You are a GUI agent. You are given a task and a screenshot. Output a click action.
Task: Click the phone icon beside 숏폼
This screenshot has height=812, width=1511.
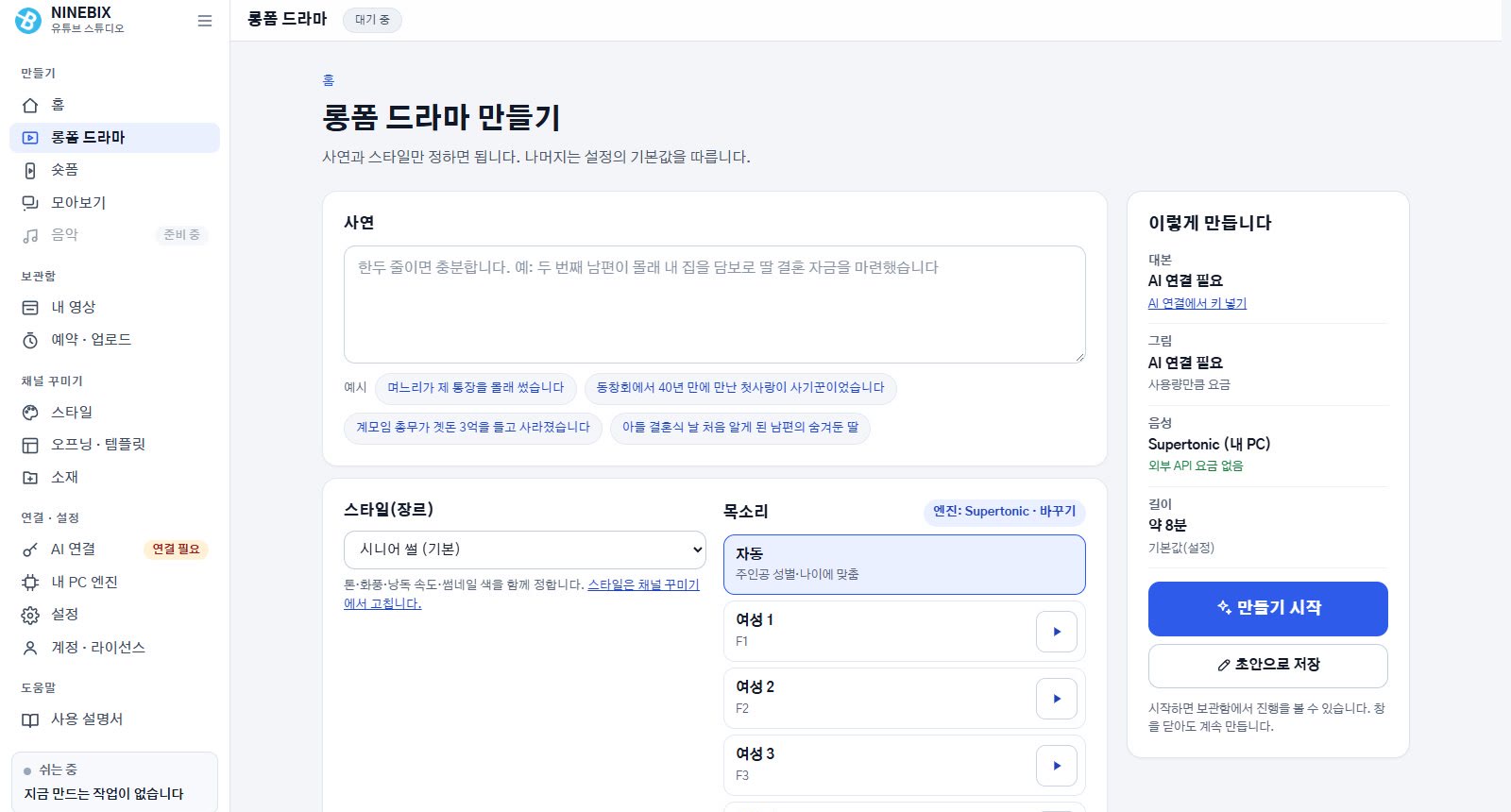tap(30, 170)
